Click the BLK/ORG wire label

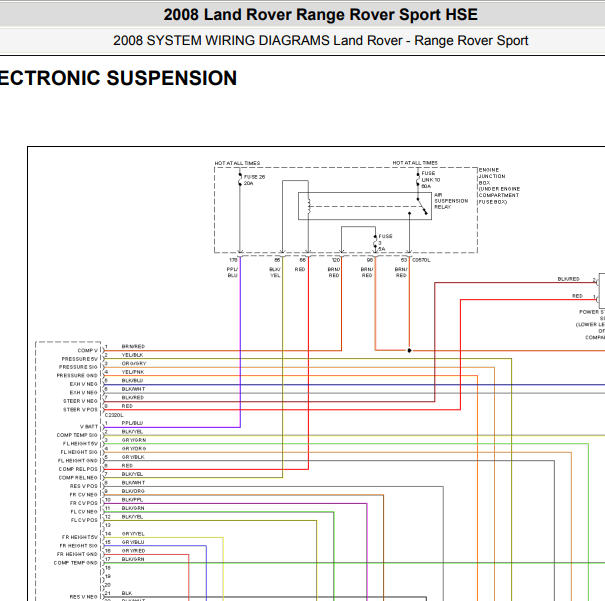tap(133, 491)
